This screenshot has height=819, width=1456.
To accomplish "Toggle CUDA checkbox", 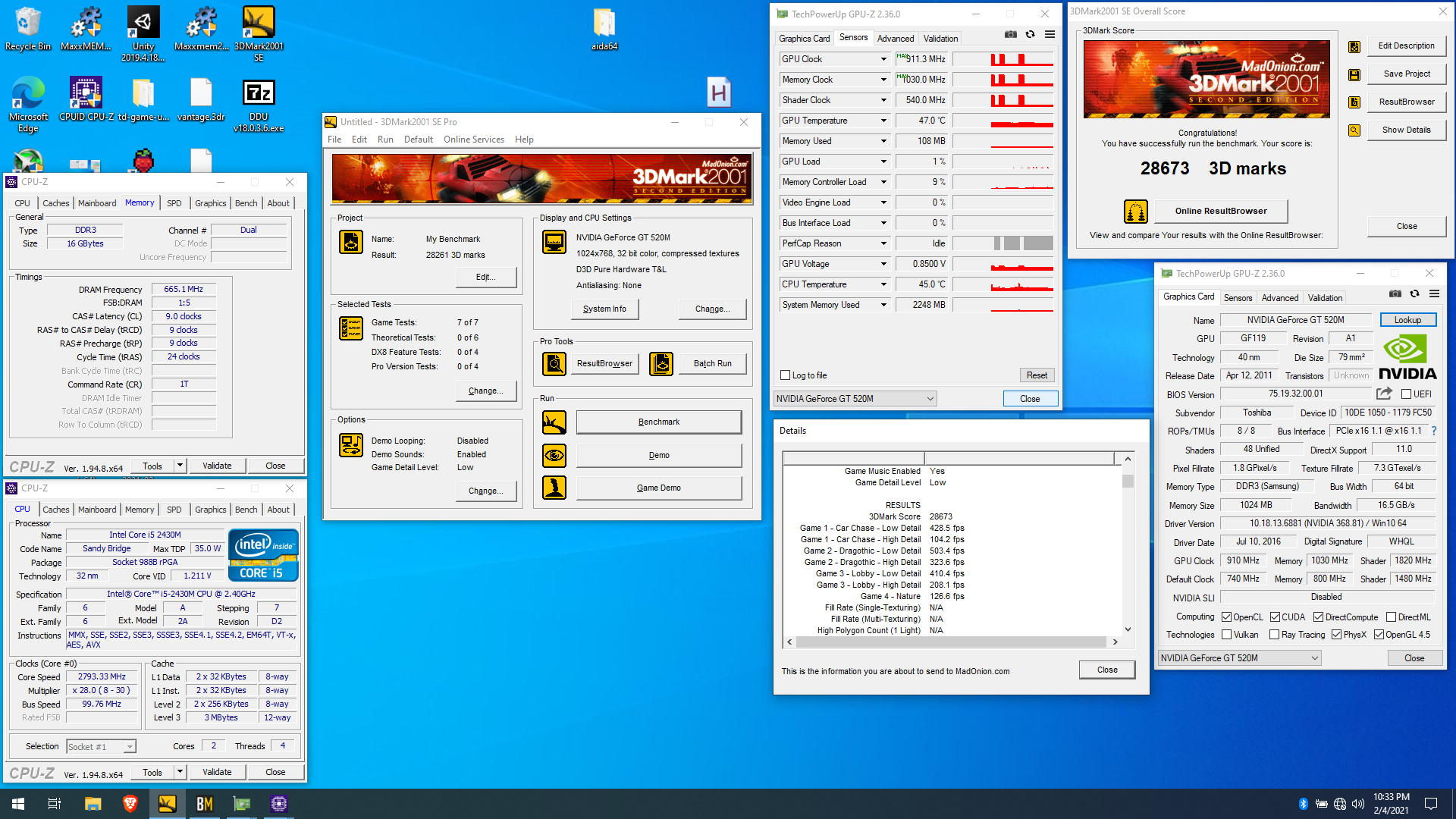I will (x=1275, y=617).
